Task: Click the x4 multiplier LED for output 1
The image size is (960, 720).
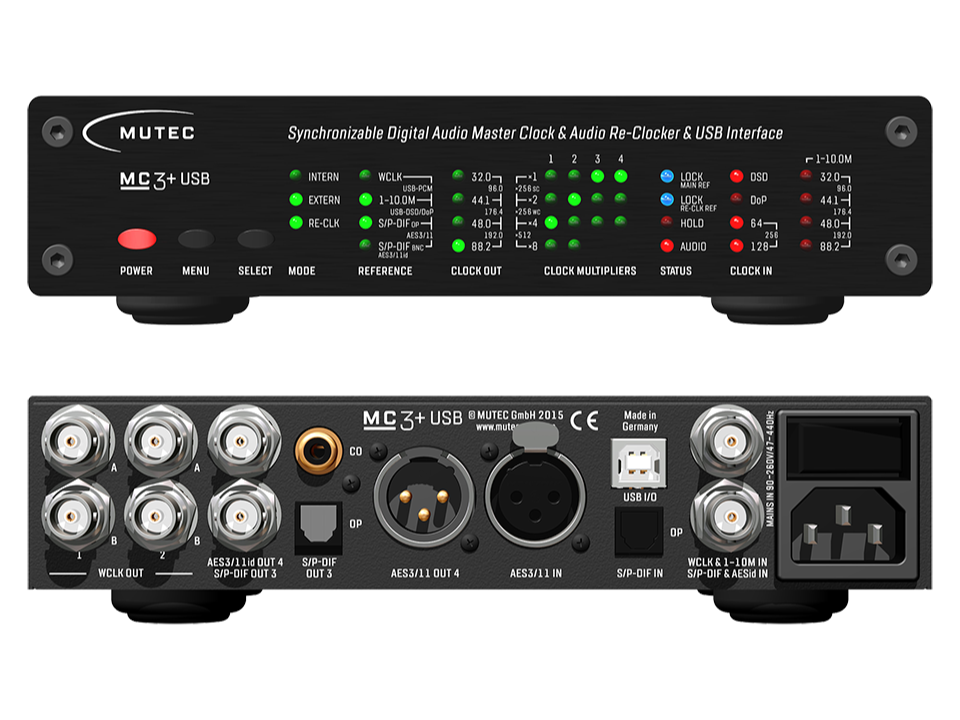Action: [x=551, y=222]
